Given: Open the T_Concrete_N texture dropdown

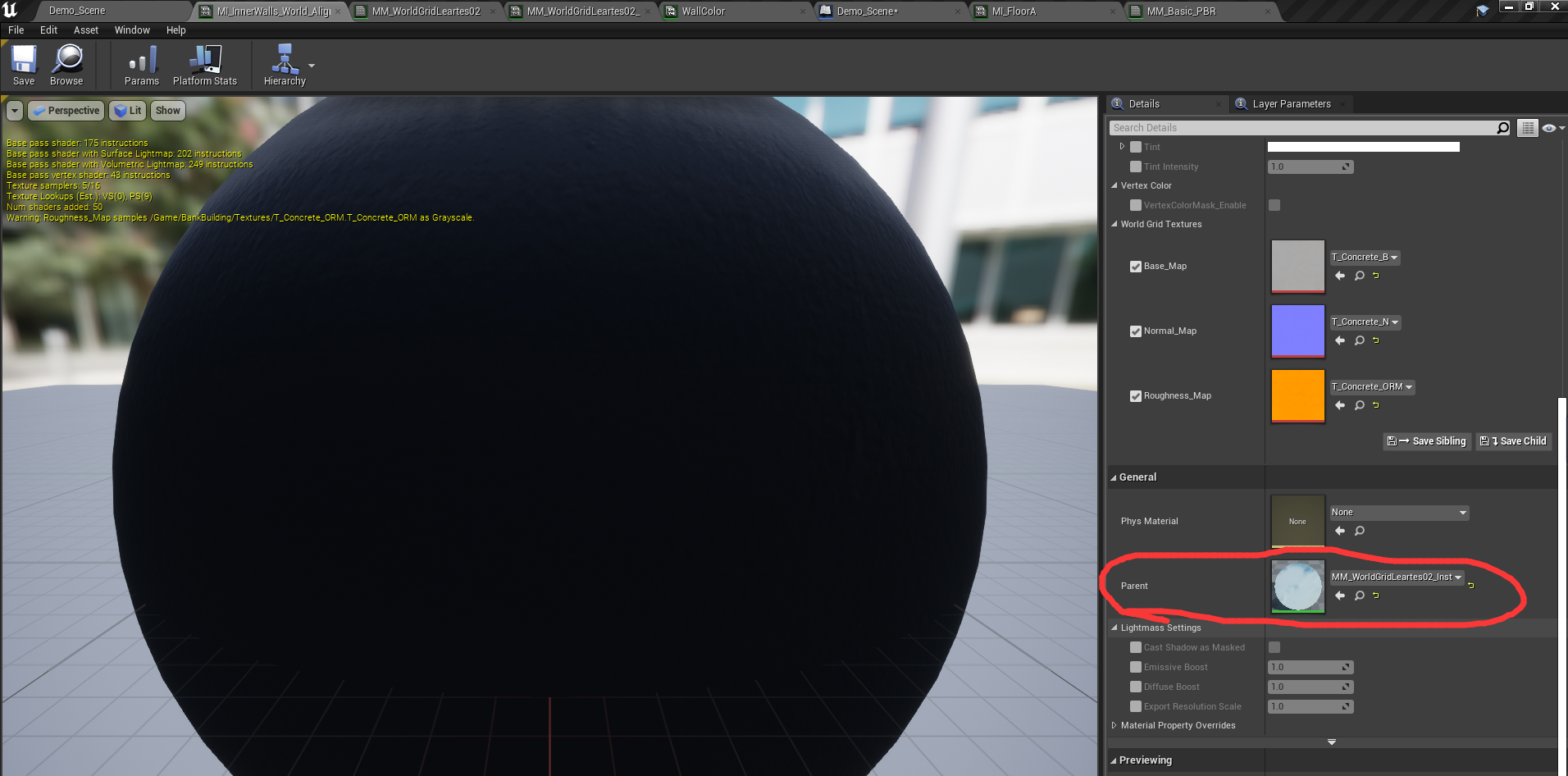Looking at the screenshot, I should click(x=1365, y=322).
